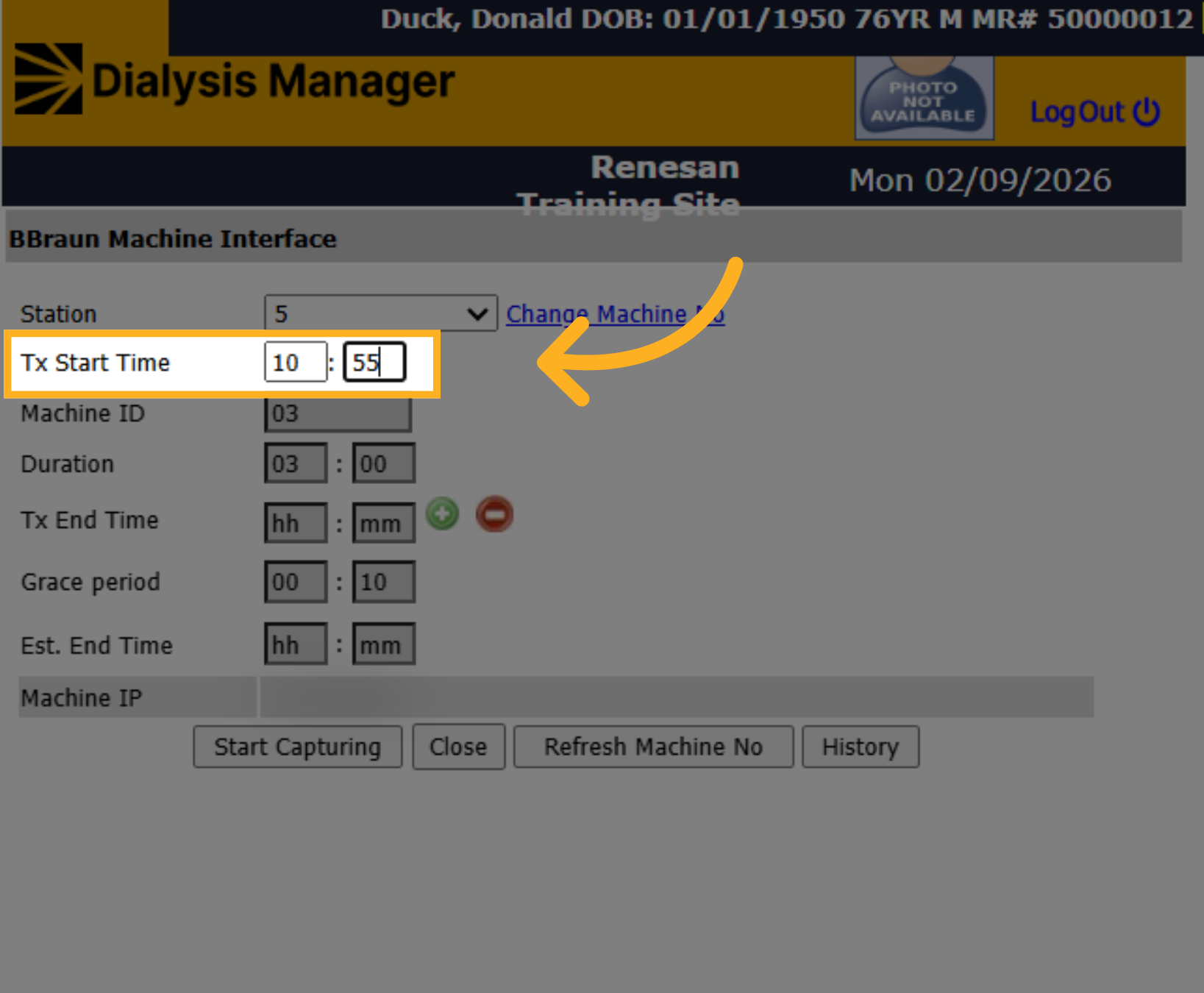Click the Grace period minutes field

click(384, 582)
